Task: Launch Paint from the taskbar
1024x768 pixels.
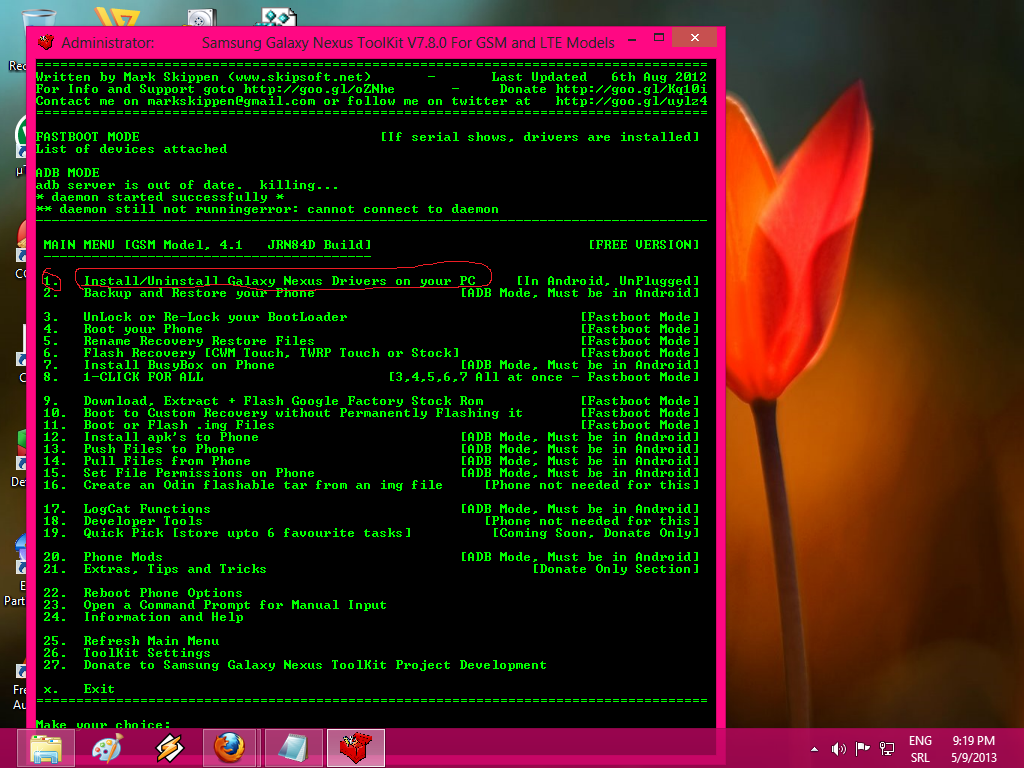Action: (x=107, y=748)
